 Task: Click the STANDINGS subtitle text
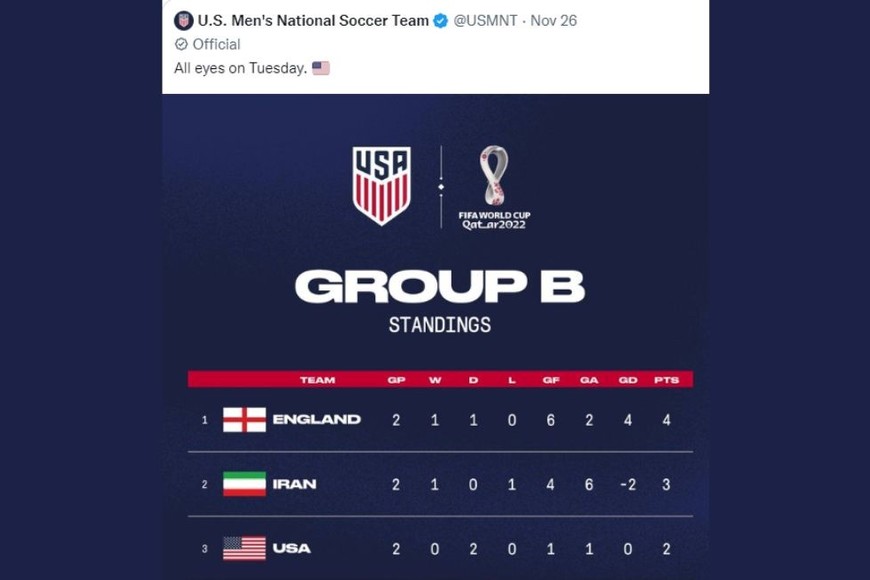coord(439,325)
